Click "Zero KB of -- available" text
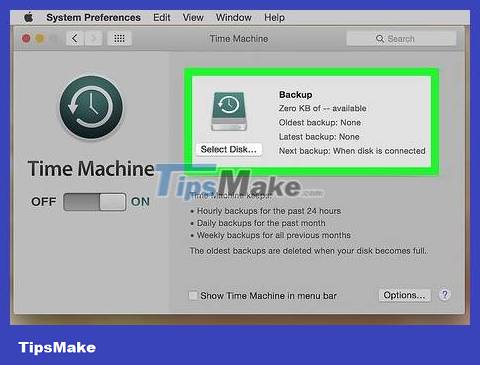The width and height of the screenshot is (480, 365). [x=322, y=108]
